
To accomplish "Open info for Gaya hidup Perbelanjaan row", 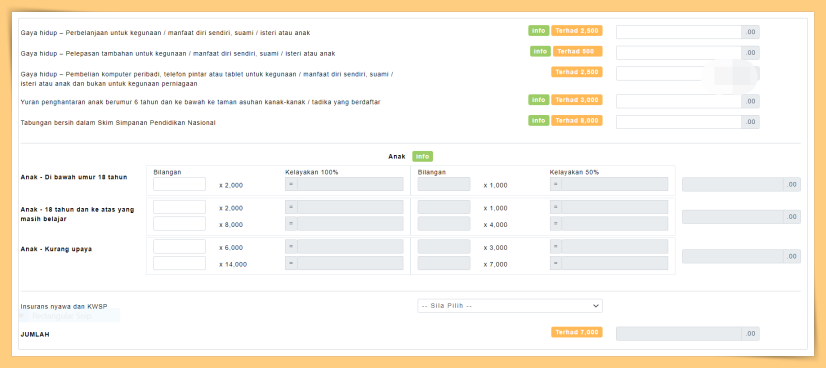I will click(x=538, y=31).
